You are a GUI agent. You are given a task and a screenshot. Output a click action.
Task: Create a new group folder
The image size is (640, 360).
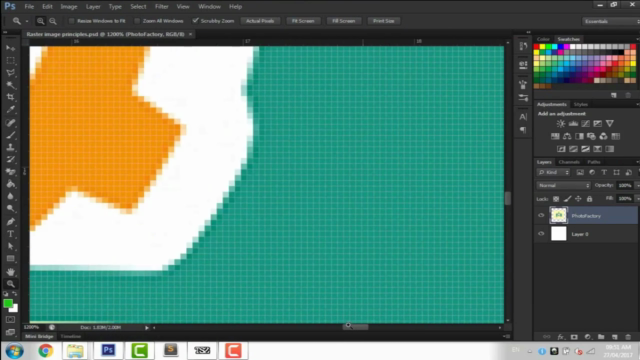pos(601,337)
